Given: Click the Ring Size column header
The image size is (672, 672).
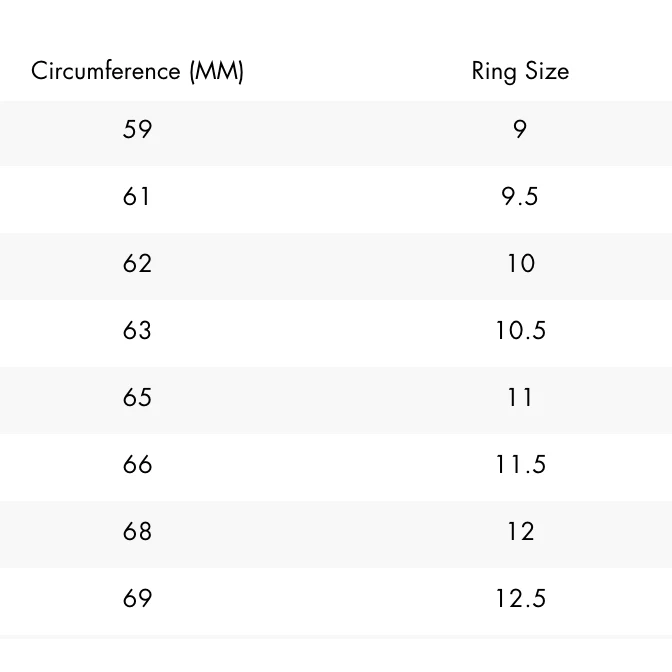Looking at the screenshot, I should [x=520, y=71].
